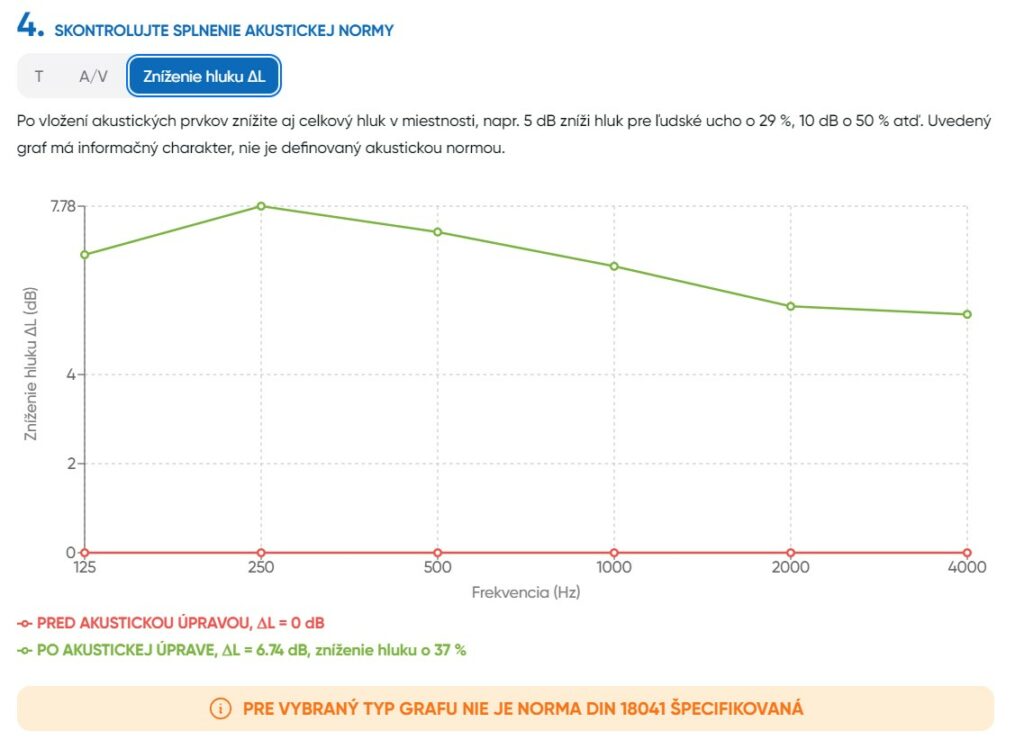Click the green data point at 2000 Hz
The image size is (1024, 749).
(790, 306)
